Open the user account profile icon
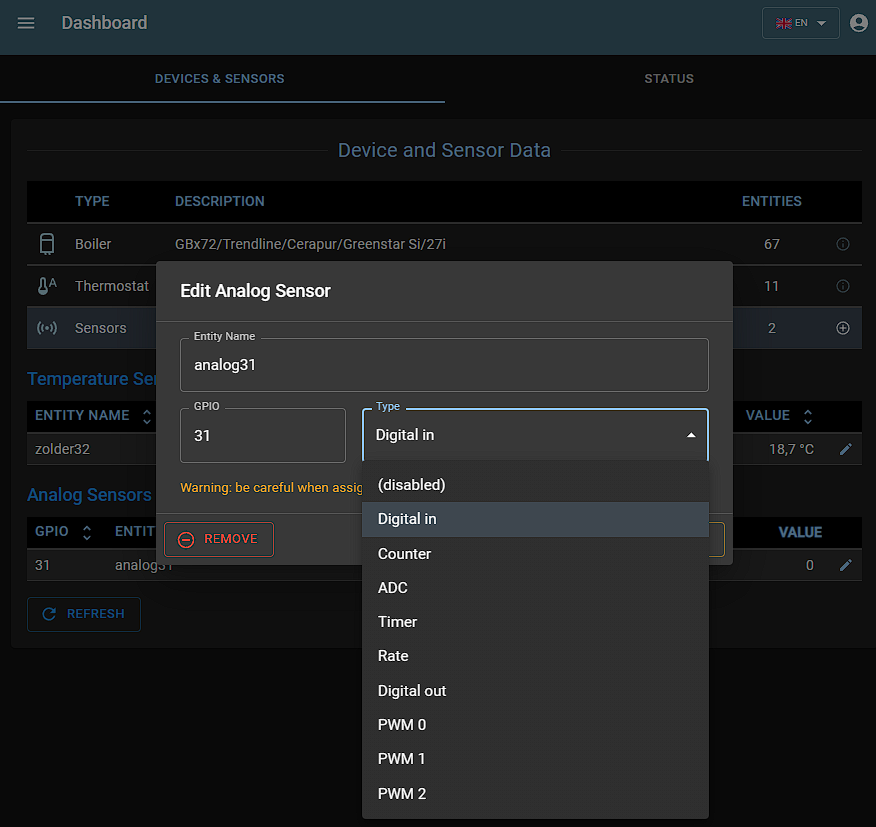The height and width of the screenshot is (827, 876). pos(858,23)
